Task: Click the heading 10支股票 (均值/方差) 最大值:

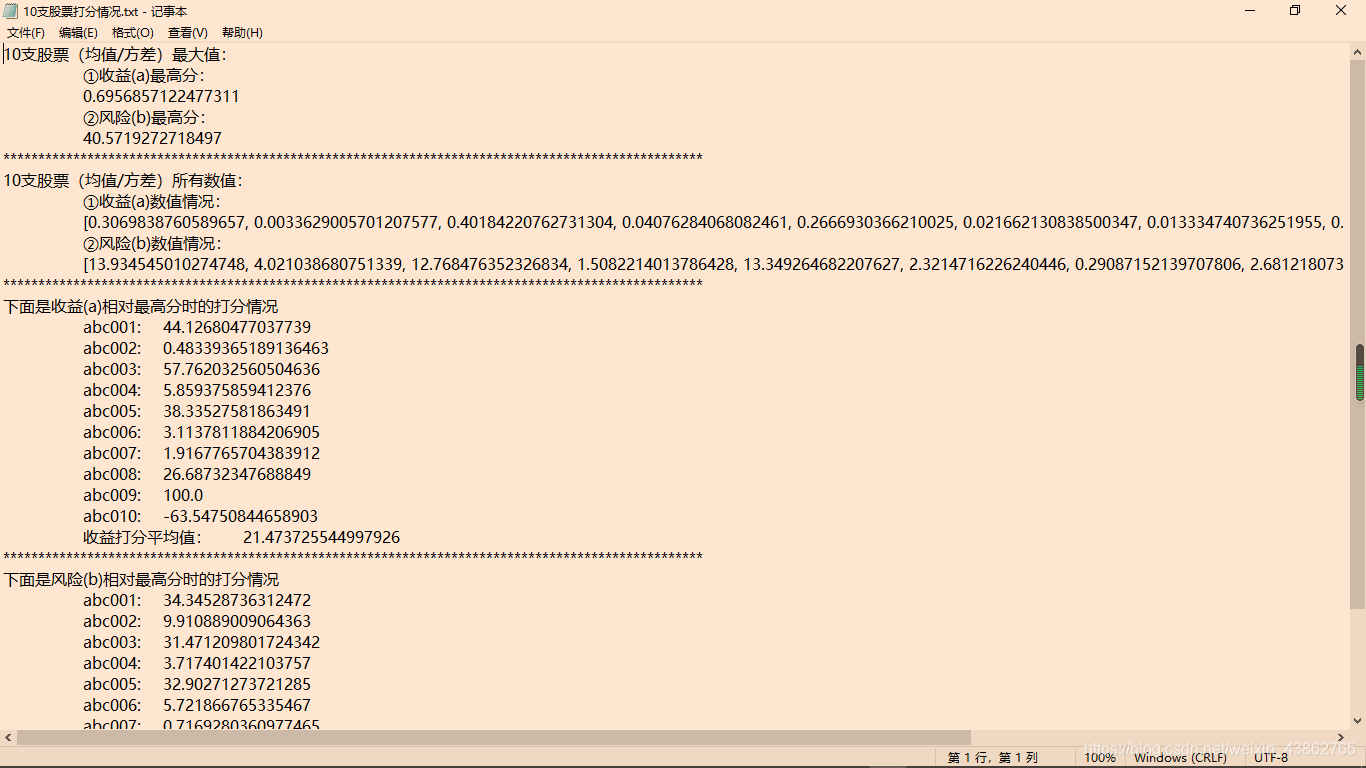Action: (116, 55)
